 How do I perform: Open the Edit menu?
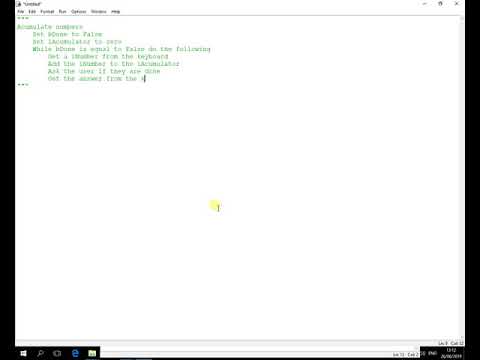[32, 12]
